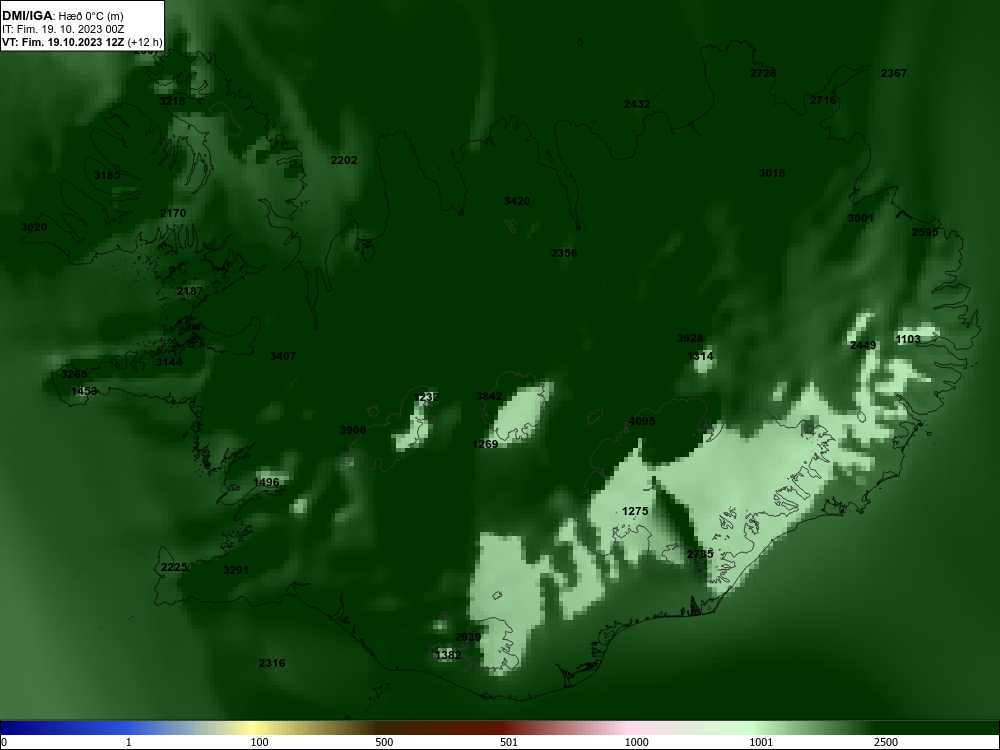Viewport: 1000px width, 750px height.
Task: Click the 2432 value label
Action: (x=636, y=104)
